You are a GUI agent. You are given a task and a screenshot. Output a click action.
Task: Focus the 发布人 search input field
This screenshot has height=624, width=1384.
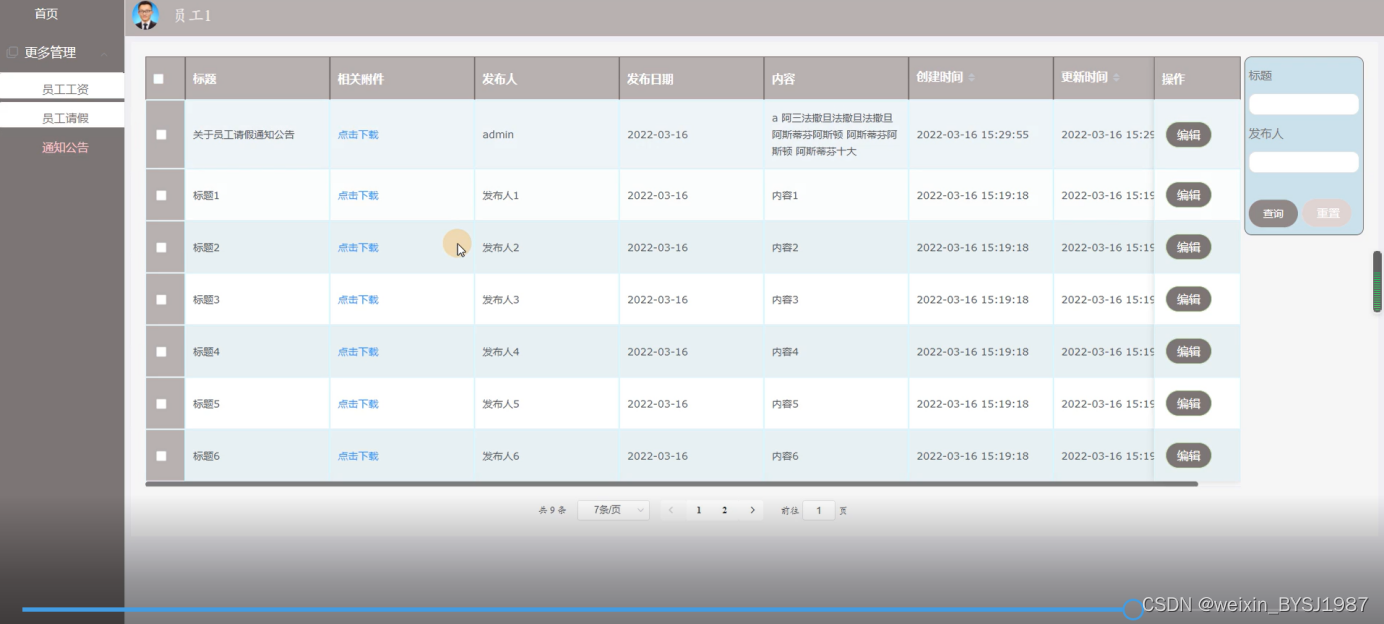pos(1304,162)
